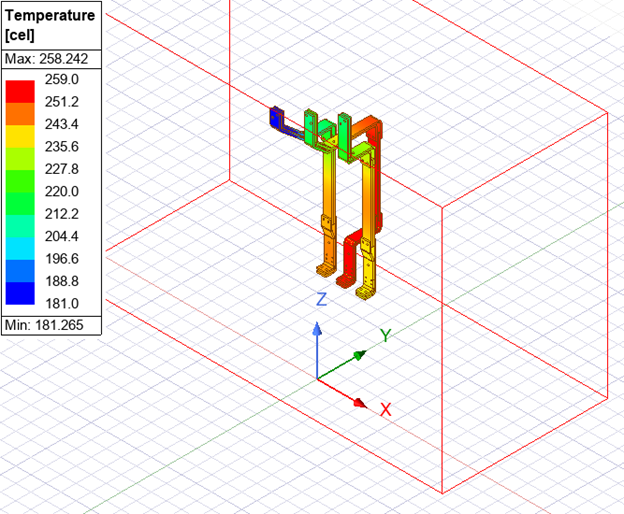Select the Y axis label
The width and height of the screenshot is (624, 514).
coord(385,335)
